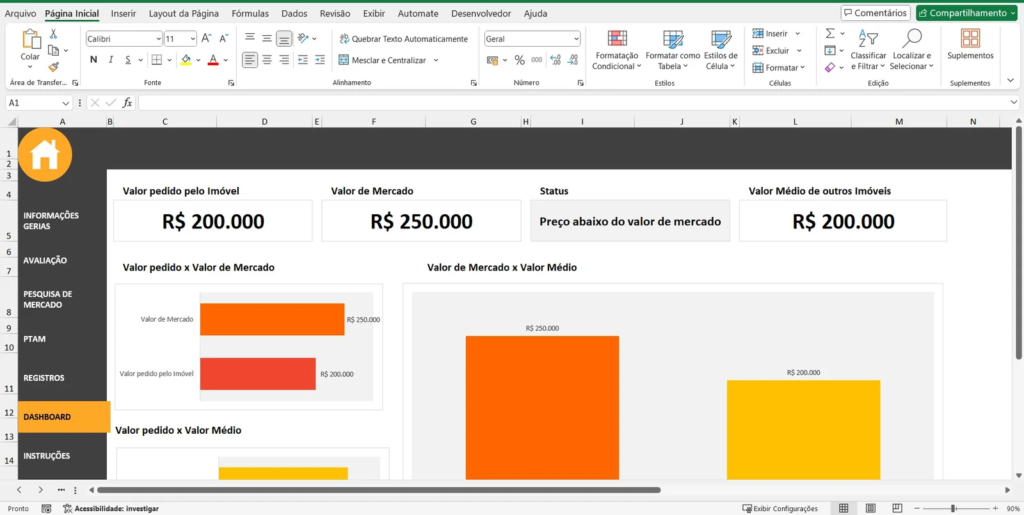Go to AVALIAÇÃO in the sidebar
The height and width of the screenshot is (515, 1024).
point(45,260)
